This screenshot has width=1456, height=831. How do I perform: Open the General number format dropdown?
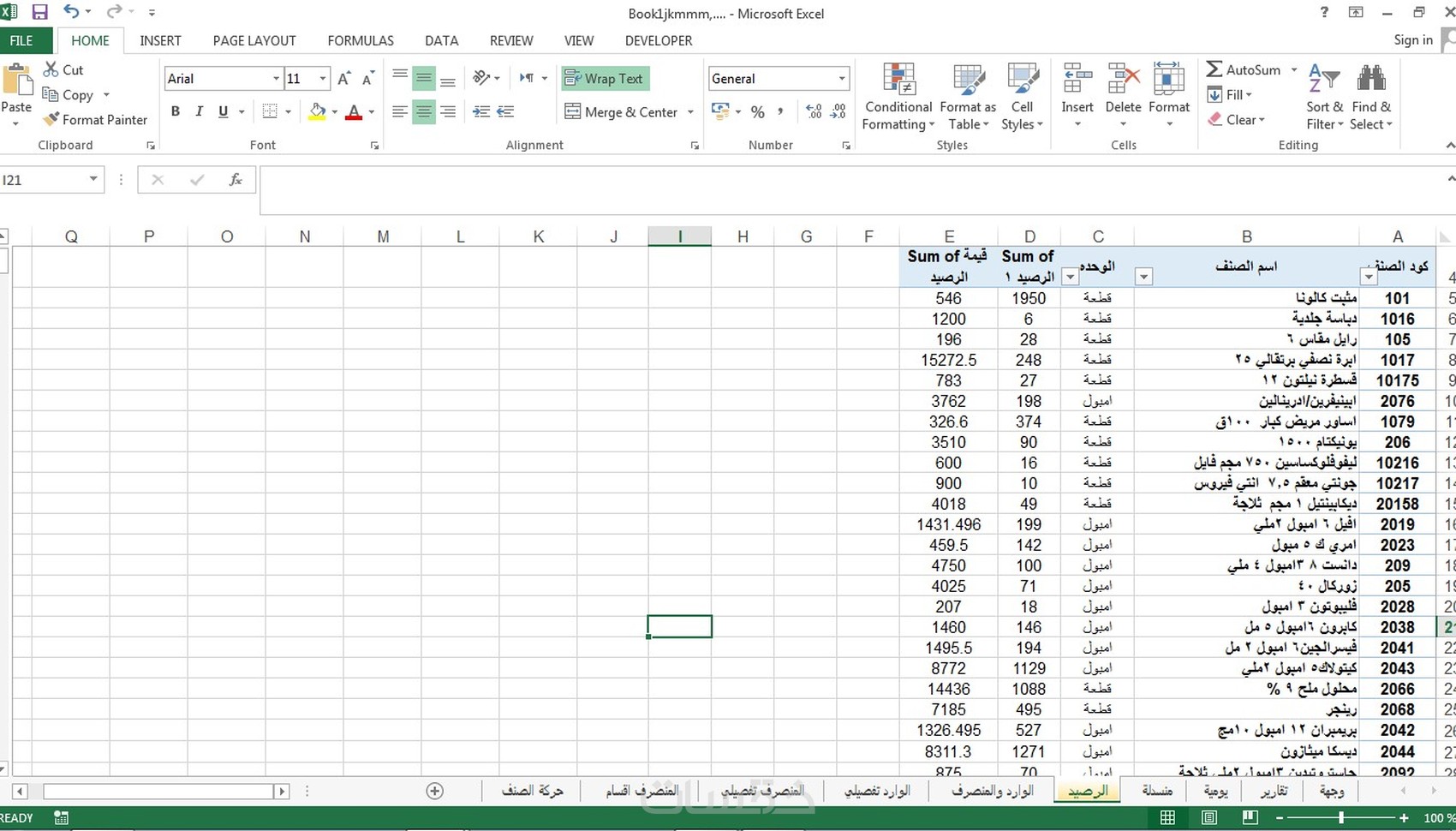pos(842,78)
